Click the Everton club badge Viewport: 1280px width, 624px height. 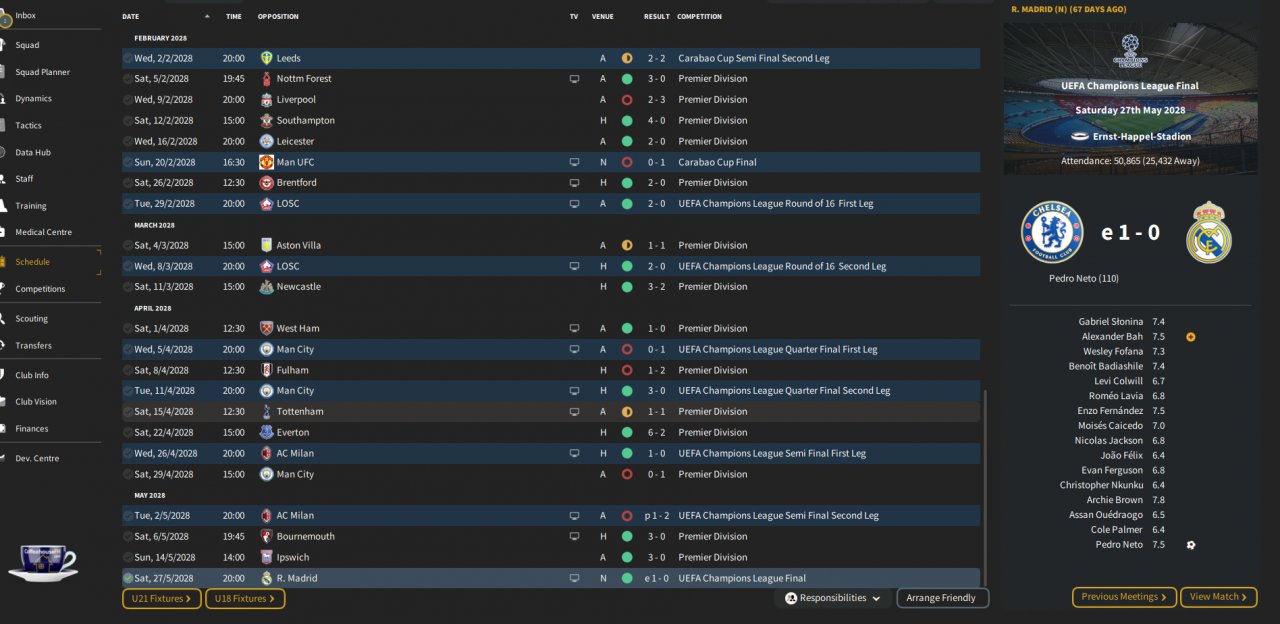click(x=266, y=433)
